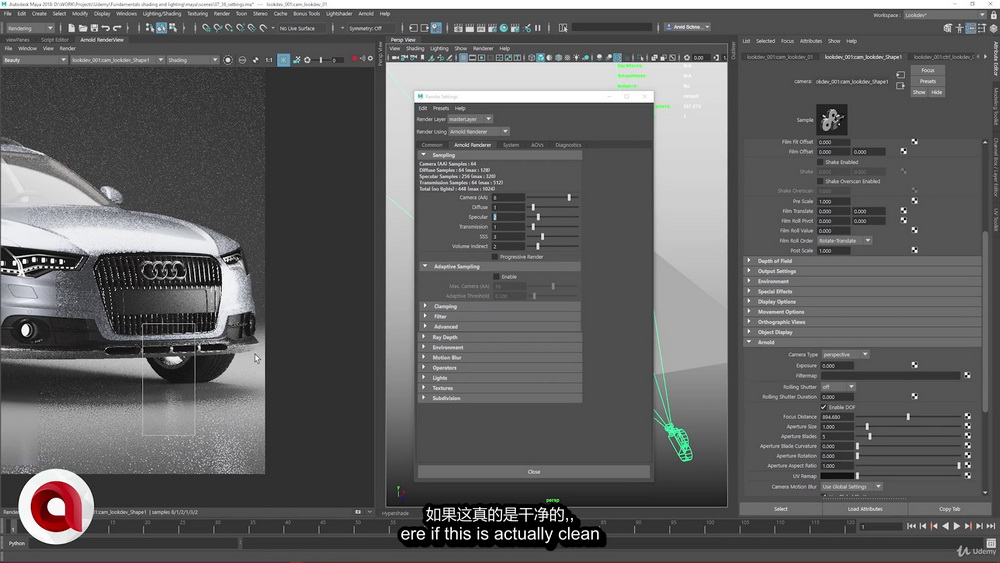Image resolution: width=1000 pixels, height=563 pixels.
Task: Click the Maya M icon in Render Settings title bar
Action: [x=420, y=96]
